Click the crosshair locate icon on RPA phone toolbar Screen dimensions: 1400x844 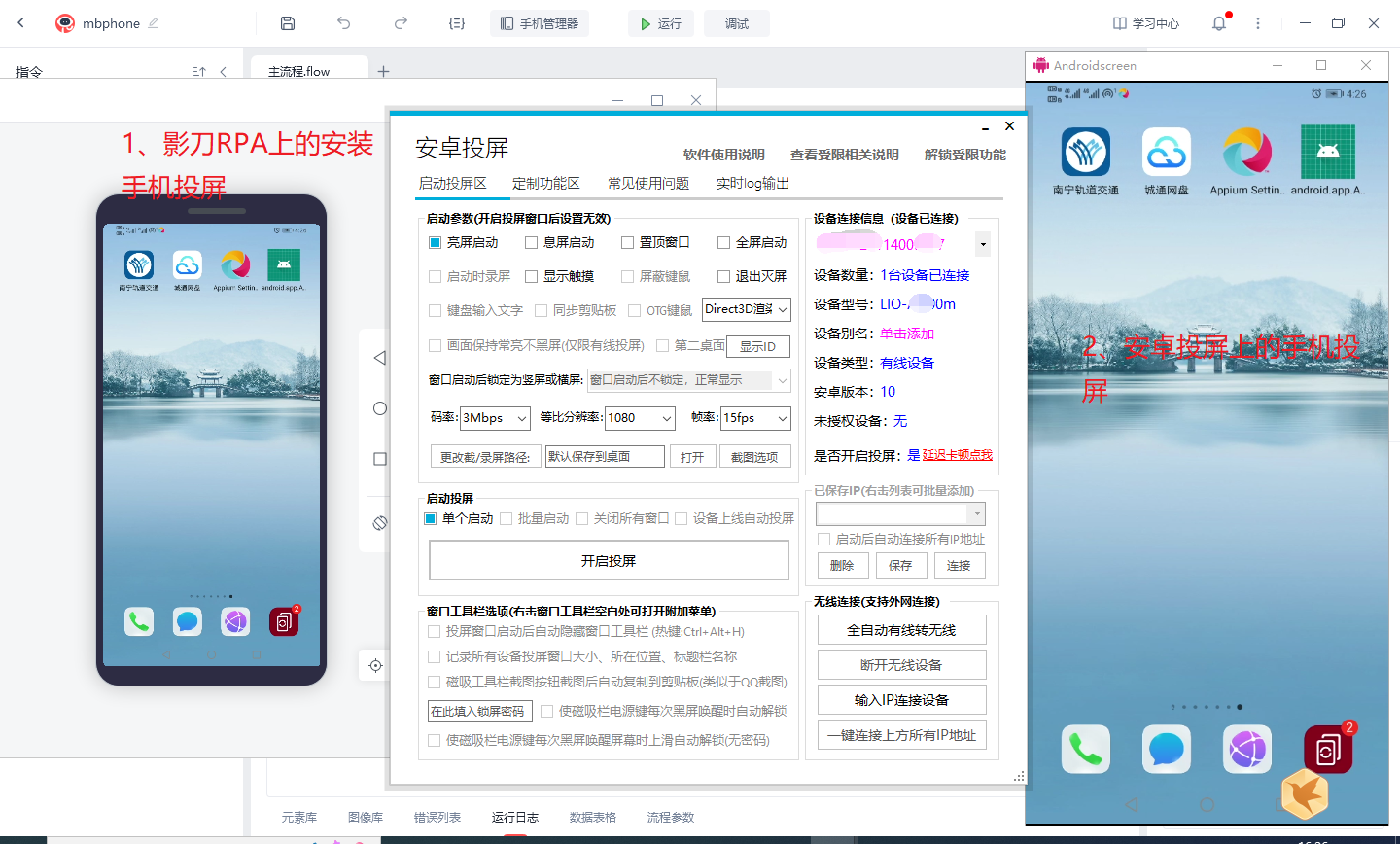point(376,666)
